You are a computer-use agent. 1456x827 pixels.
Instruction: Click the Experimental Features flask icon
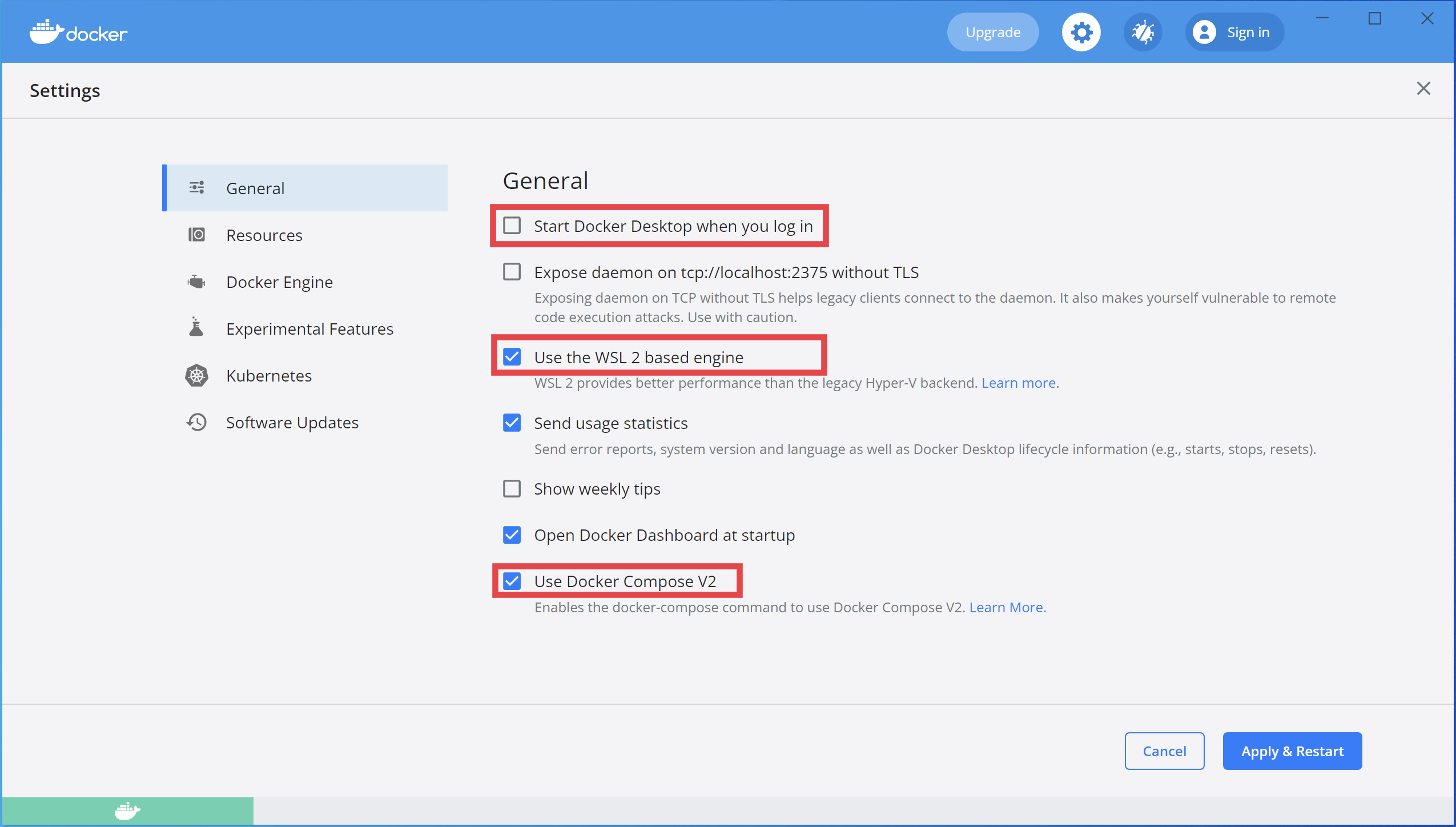(x=196, y=328)
